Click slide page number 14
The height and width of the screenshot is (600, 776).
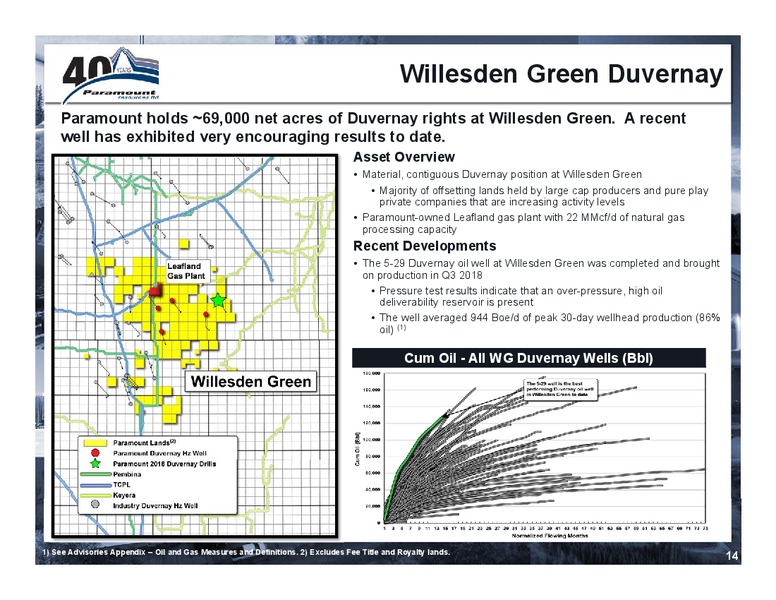click(732, 556)
